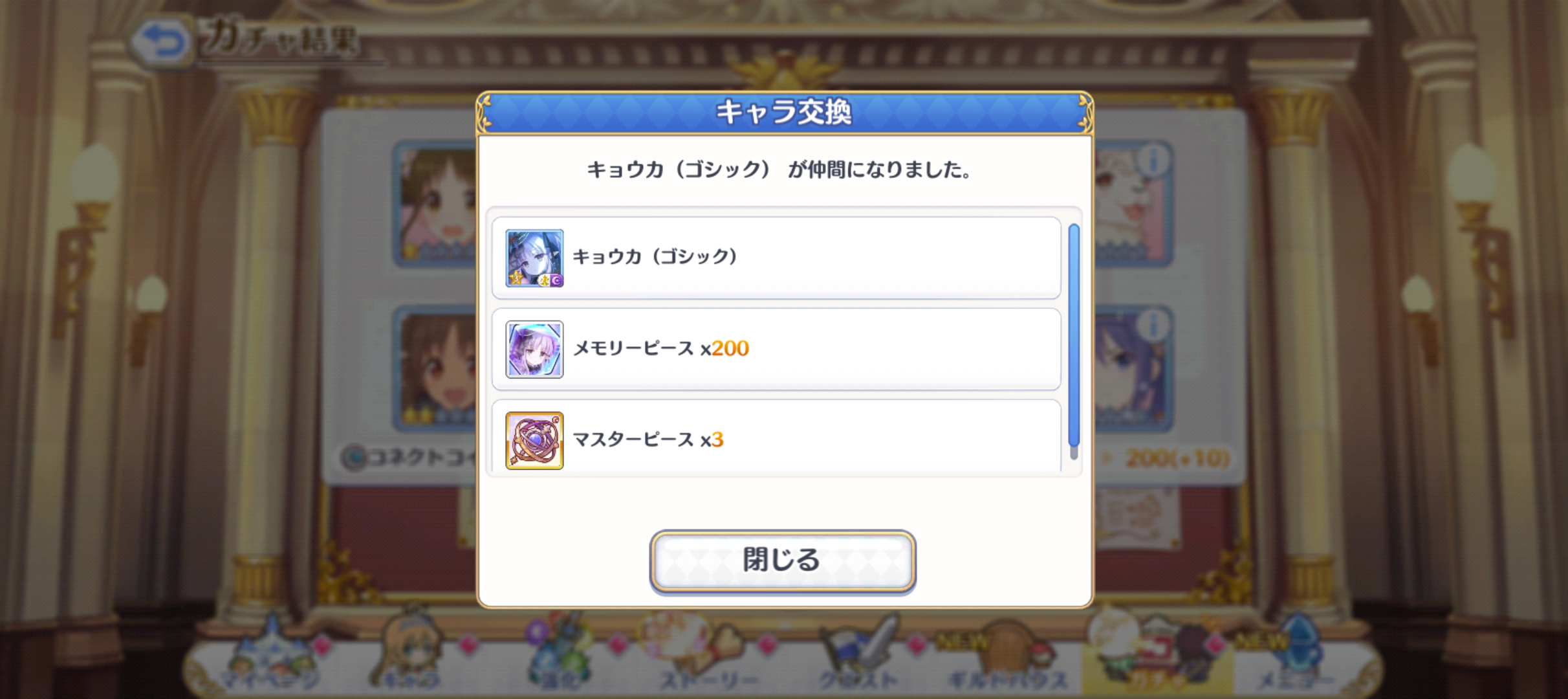Viewport: 1568px width, 699px height.
Task: Open the ギルドハウス navigation item
Action: pyautogui.click(x=1007, y=655)
